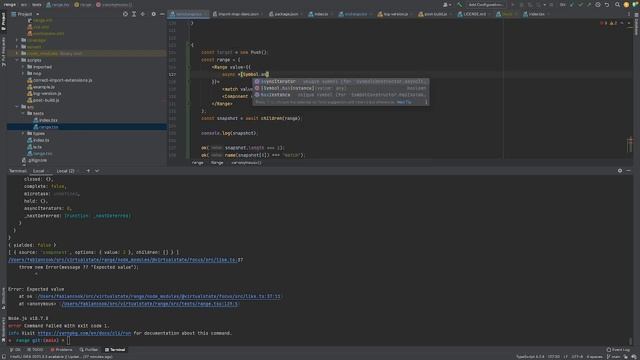Viewport: 640px width, 360px height.
Task: Open the user account icon in toolbar
Action: [x=446, y=4]
